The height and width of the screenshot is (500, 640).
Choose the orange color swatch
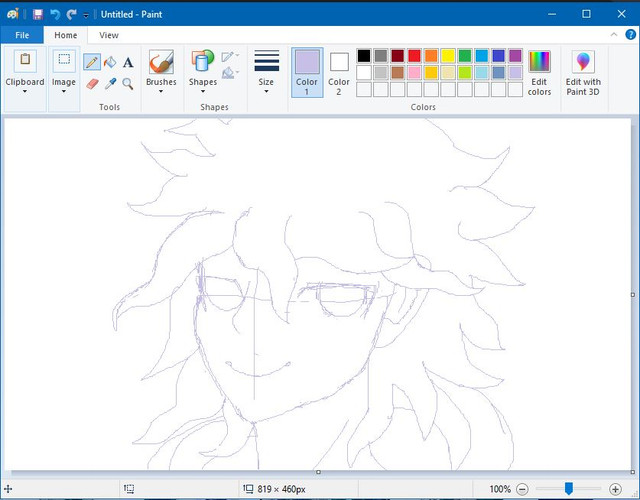pos(431,56)
